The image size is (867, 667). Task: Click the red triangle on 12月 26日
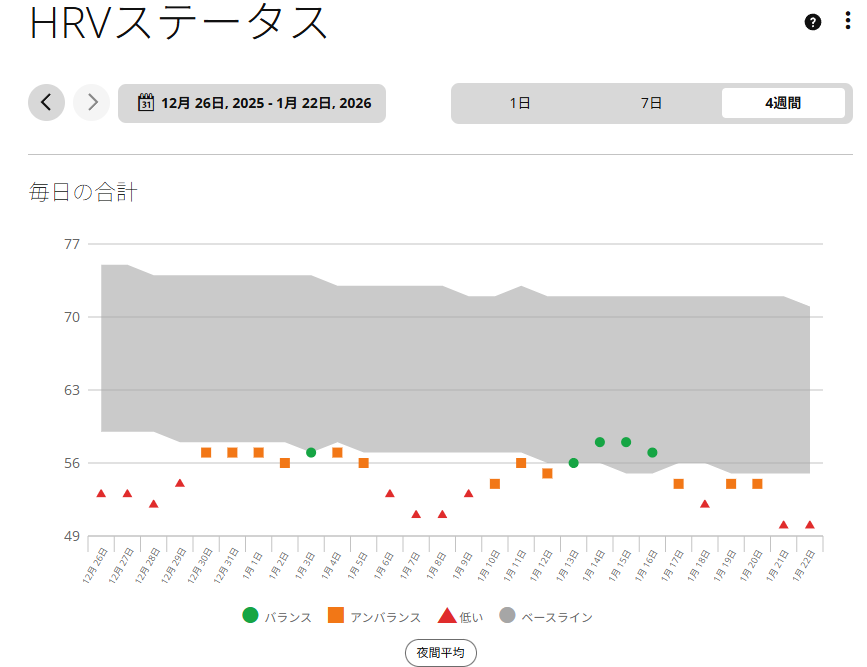[101, 494]
